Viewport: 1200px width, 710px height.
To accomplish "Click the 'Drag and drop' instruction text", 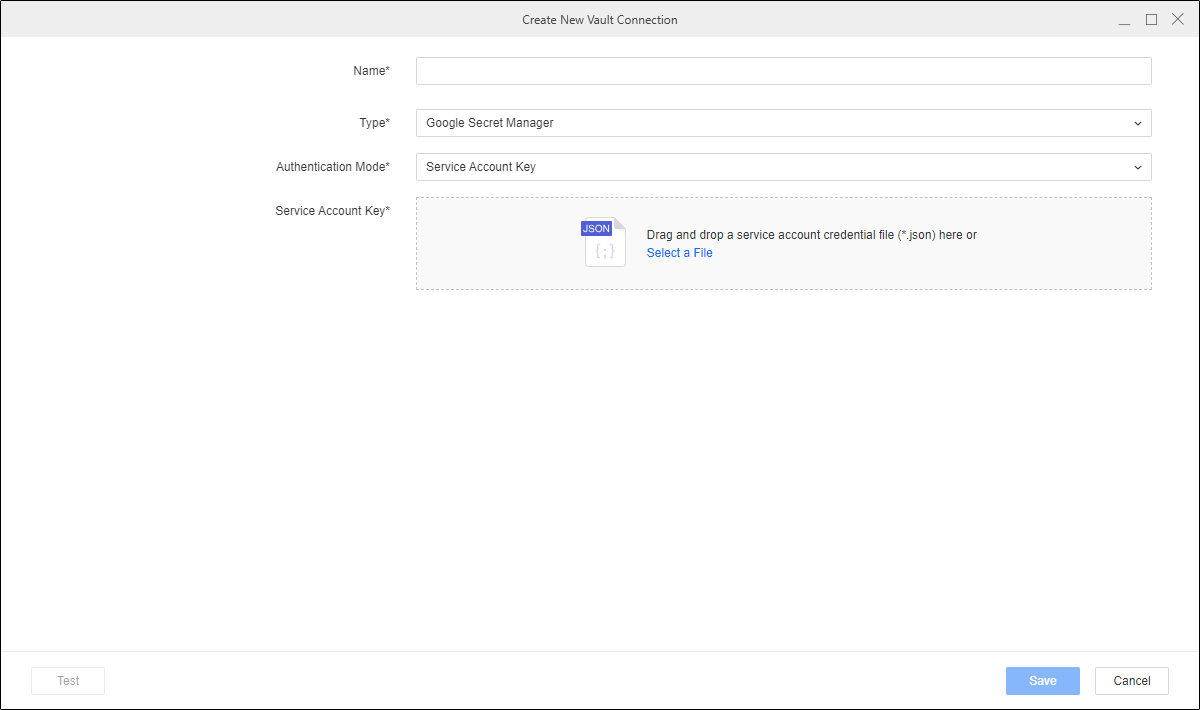I will [811, 235].
